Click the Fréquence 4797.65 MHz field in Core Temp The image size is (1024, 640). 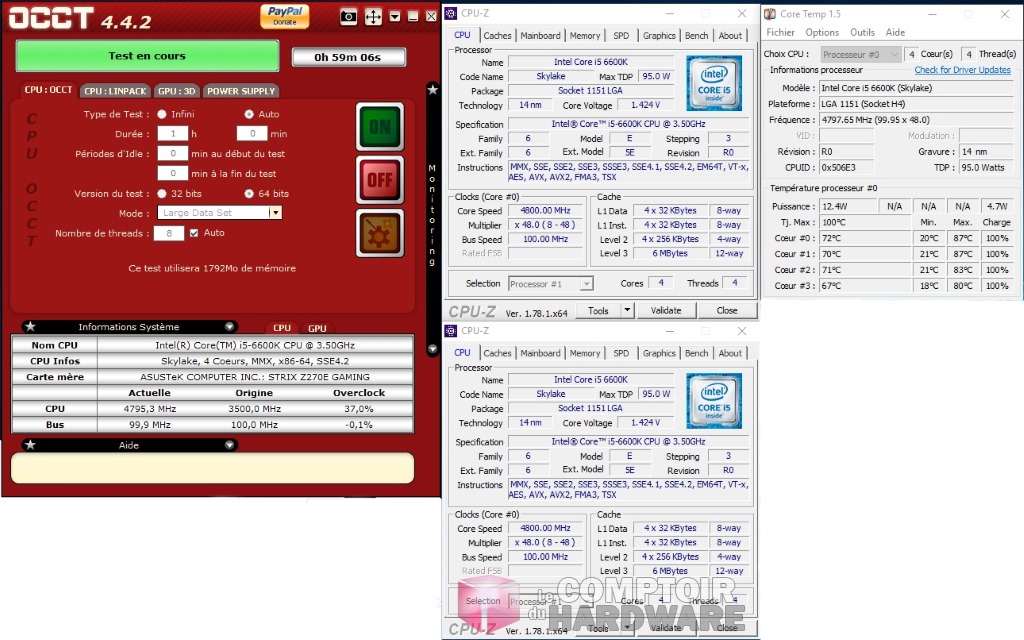[916, 120]
